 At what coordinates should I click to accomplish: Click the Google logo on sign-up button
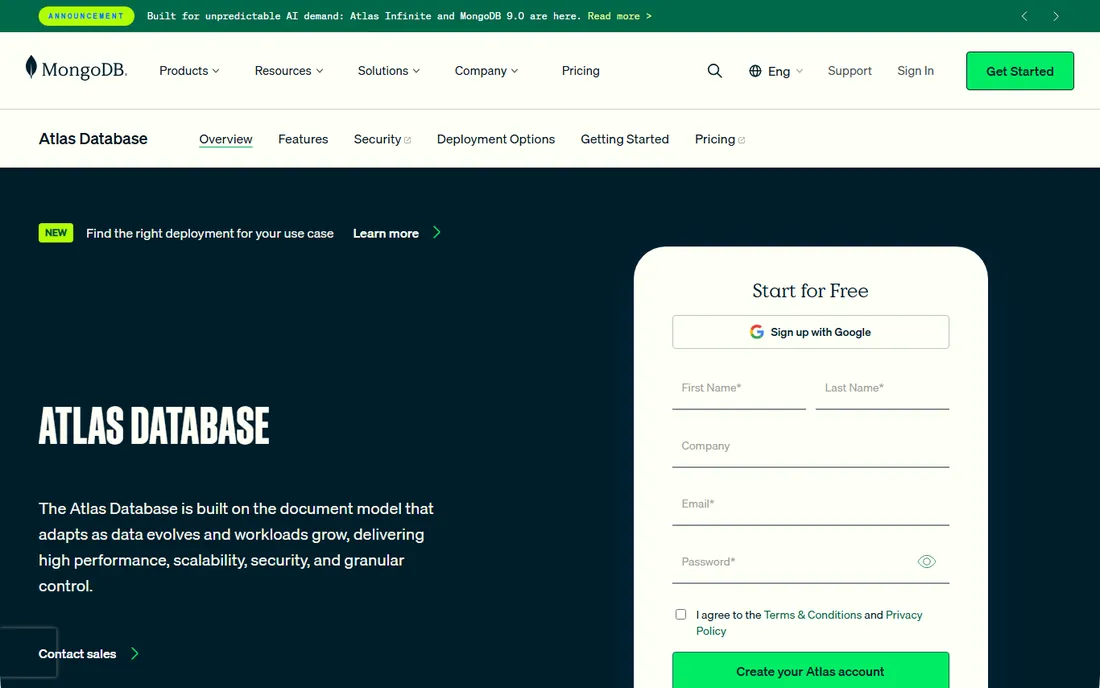click(x=756, y=332)
